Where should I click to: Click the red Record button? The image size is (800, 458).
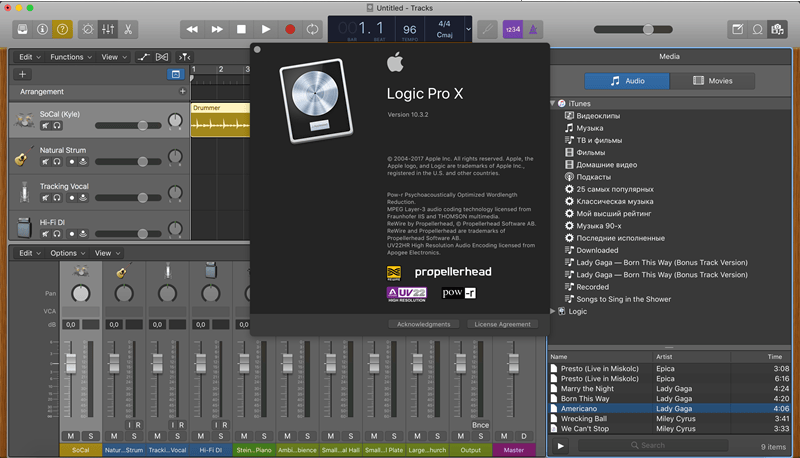pyautogui.click(x=290, y=30)
